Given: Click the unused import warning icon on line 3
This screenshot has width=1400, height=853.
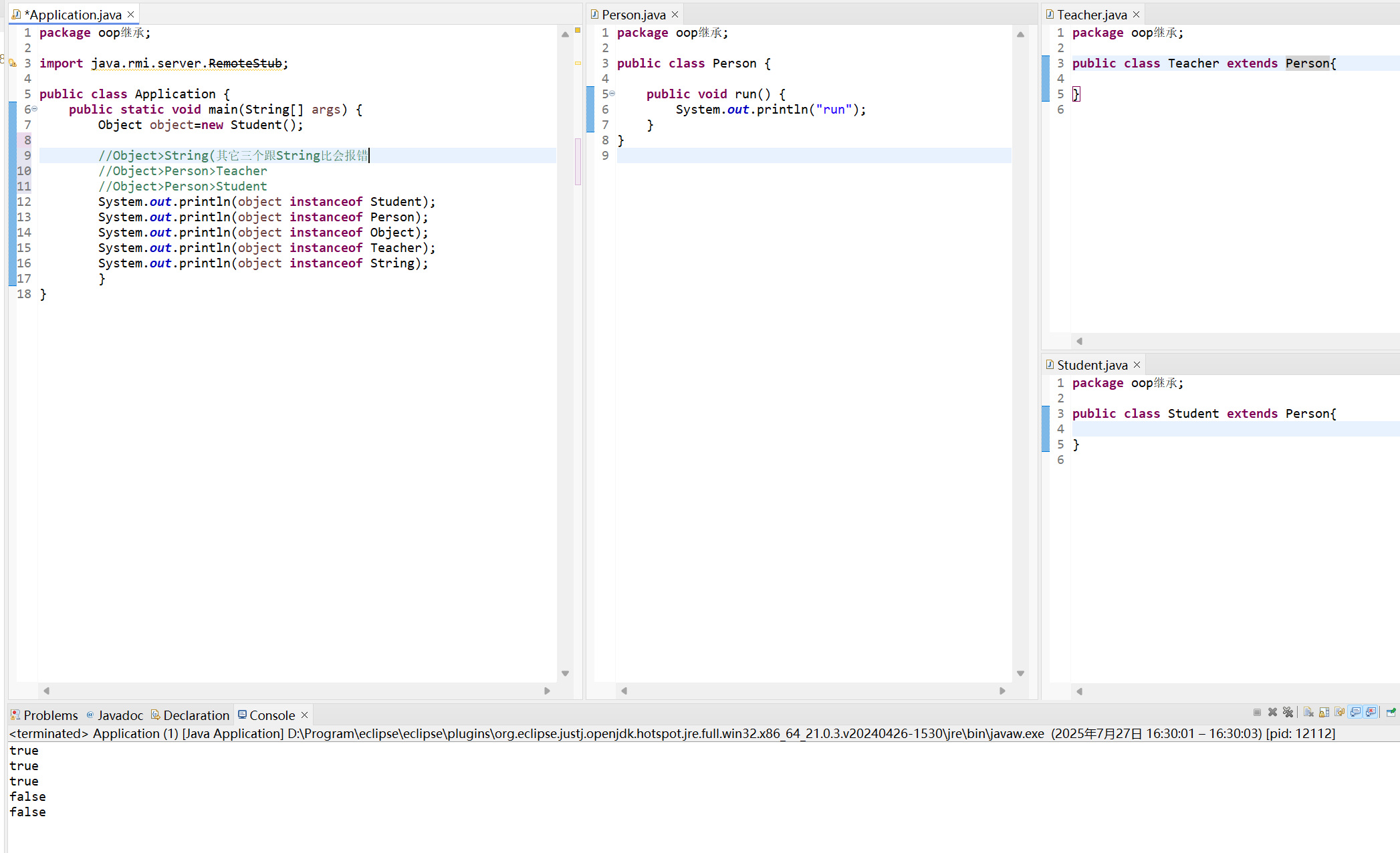Looking at the screenshot, I should 12,63.
